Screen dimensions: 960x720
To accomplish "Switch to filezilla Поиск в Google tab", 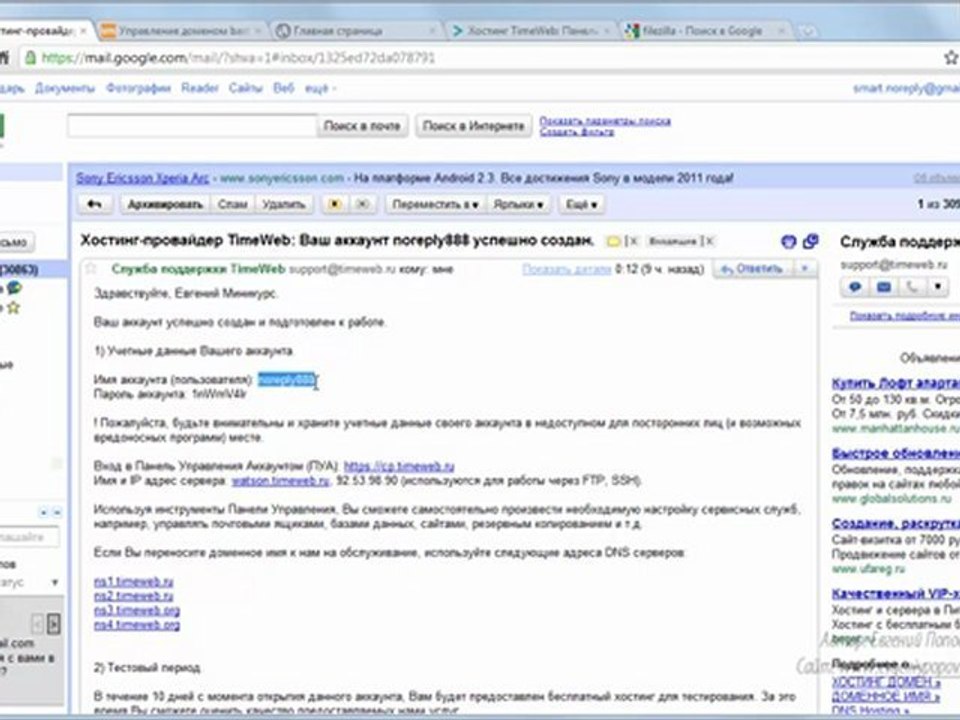I will tap(705, 31).
